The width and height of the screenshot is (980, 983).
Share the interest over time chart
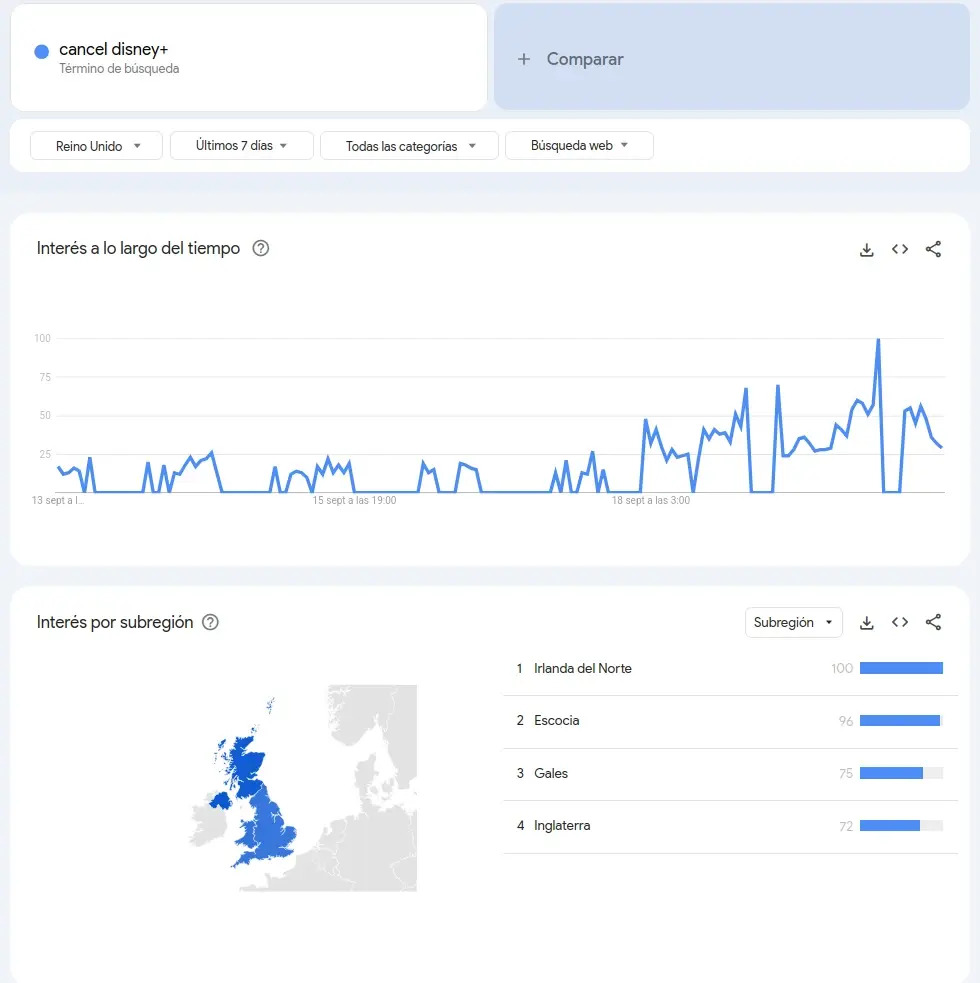(933, 250)
